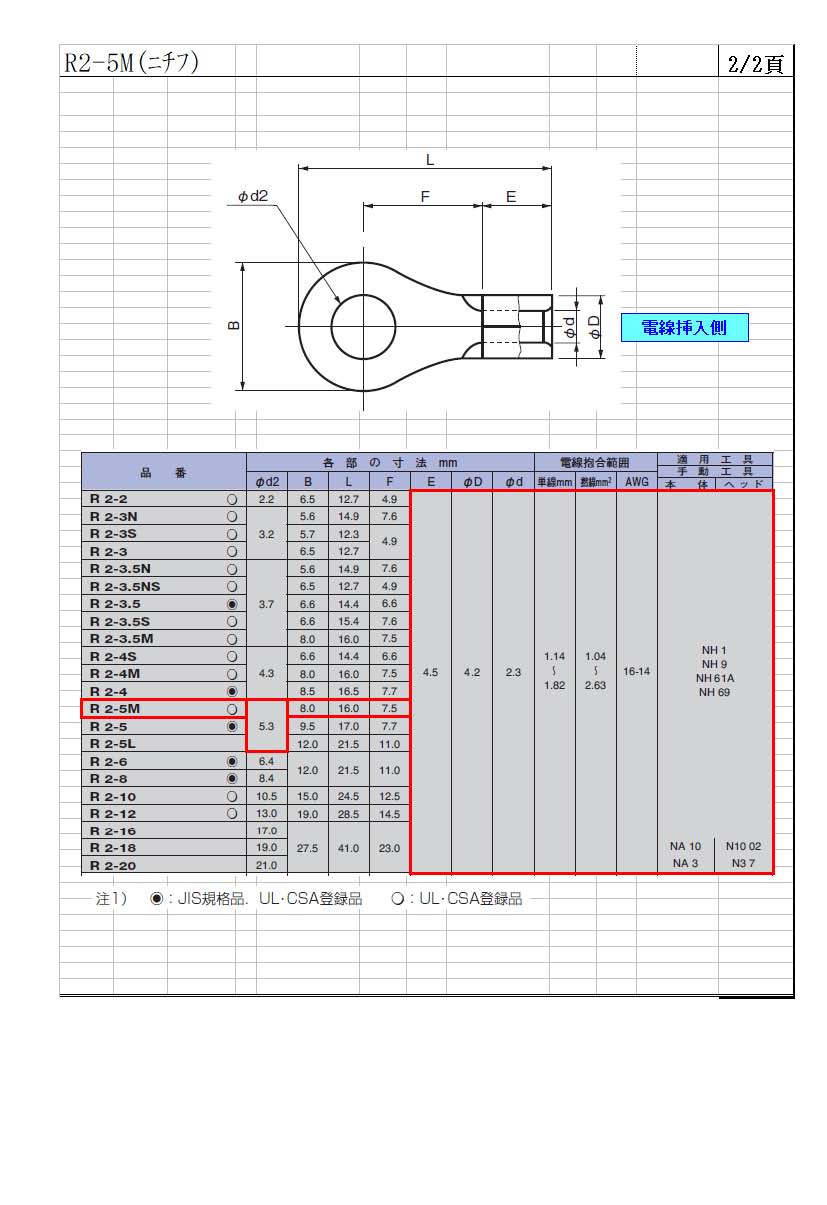Select the "R 2-4S" part number
827x1205 pixels.
pos(113,656)
